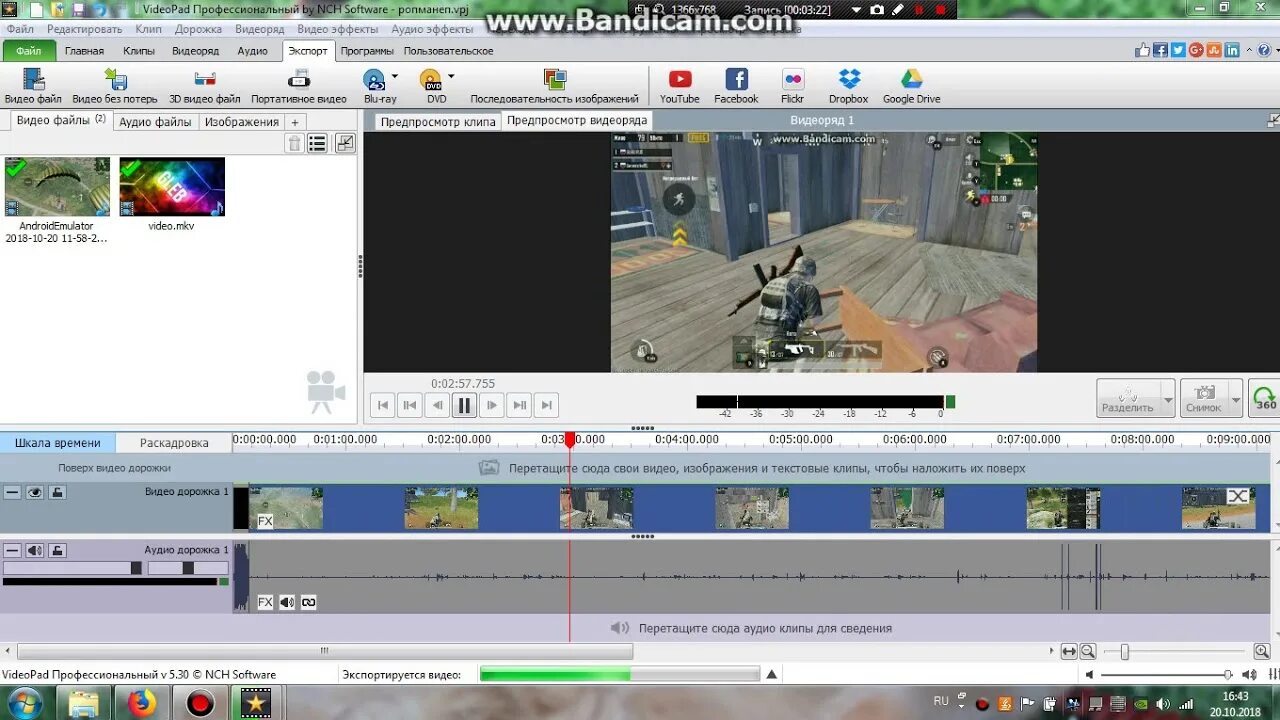1280x720 pixels.
Task: Click speaker icon on audio clip
Action: [287, 602]
